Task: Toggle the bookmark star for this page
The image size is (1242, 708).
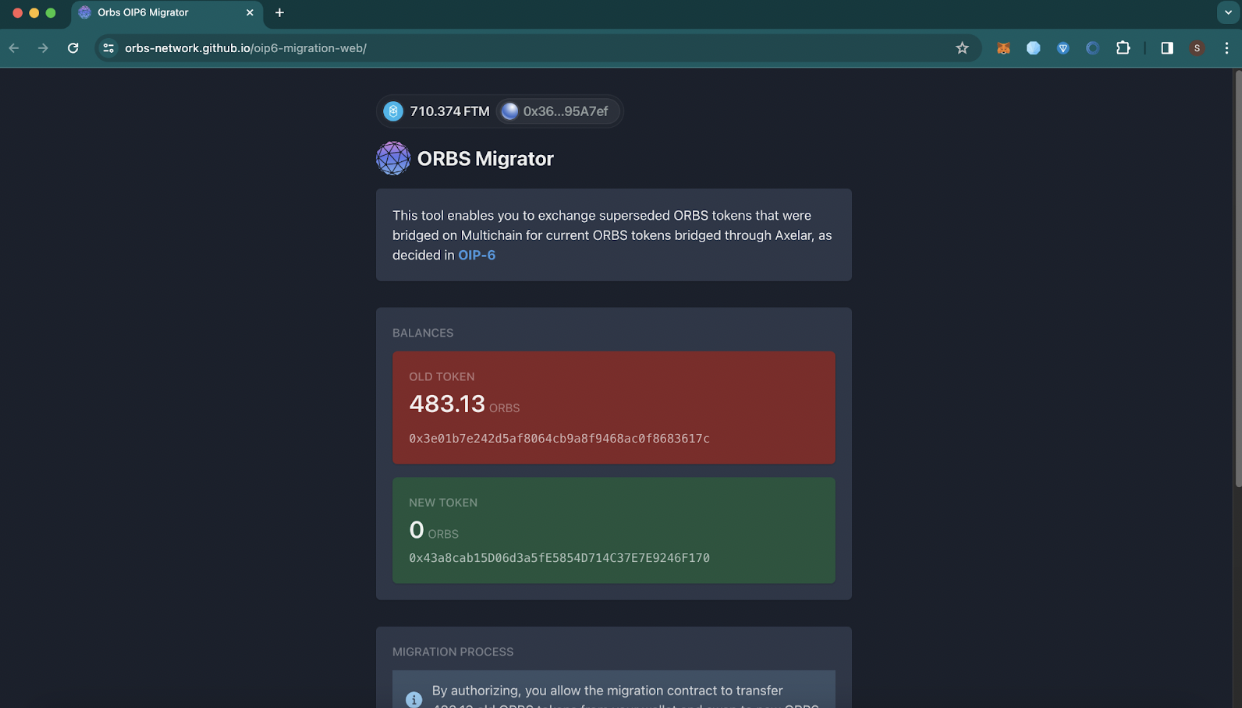Action: coord(962,47)
